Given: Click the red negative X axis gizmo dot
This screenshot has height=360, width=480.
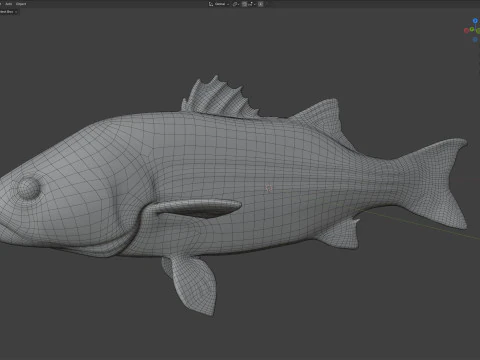Looking at the screenshot, I should [x=466, y=31].
